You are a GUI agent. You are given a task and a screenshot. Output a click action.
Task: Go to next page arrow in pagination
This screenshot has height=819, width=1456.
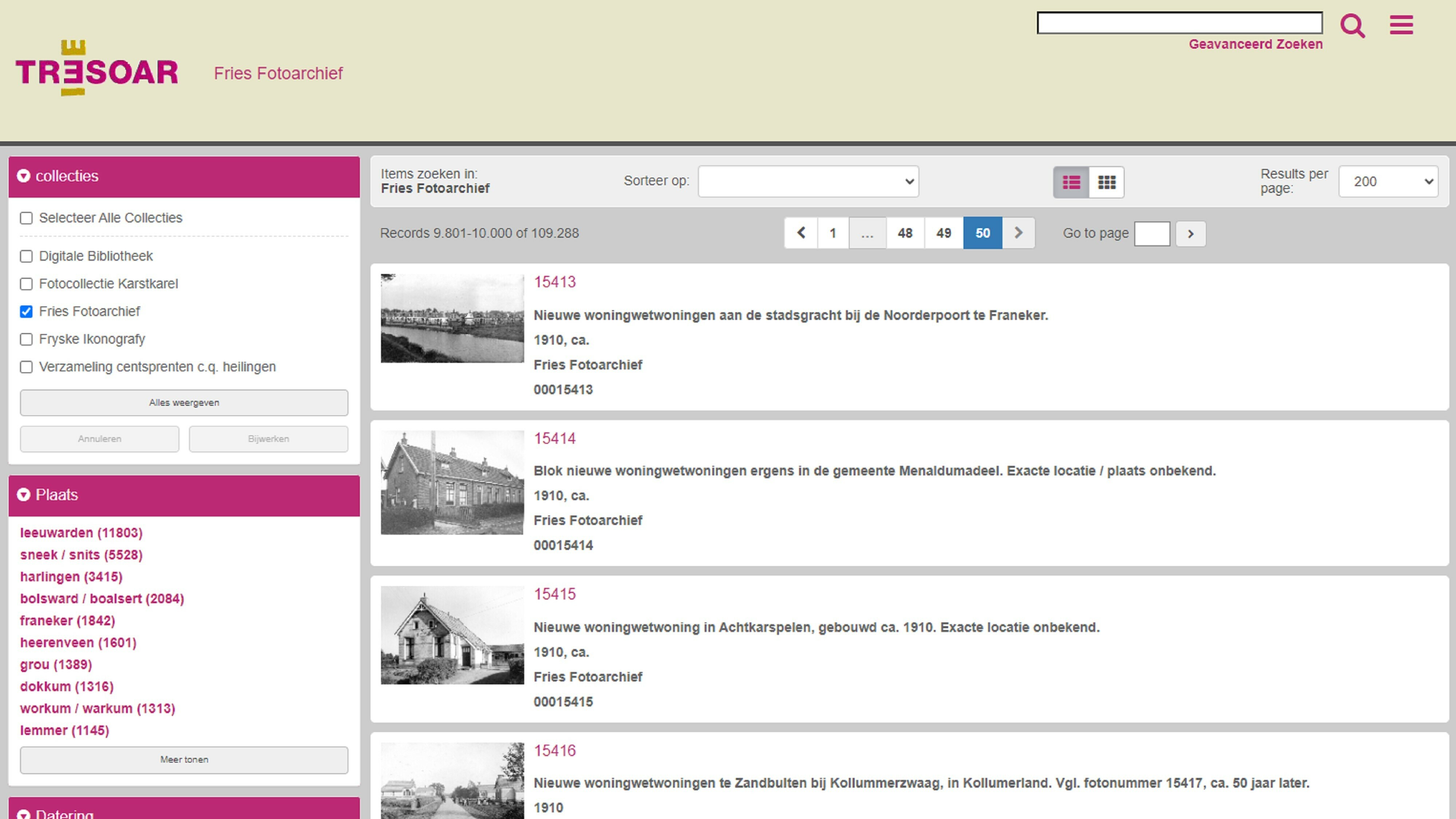coord(1018,233)
